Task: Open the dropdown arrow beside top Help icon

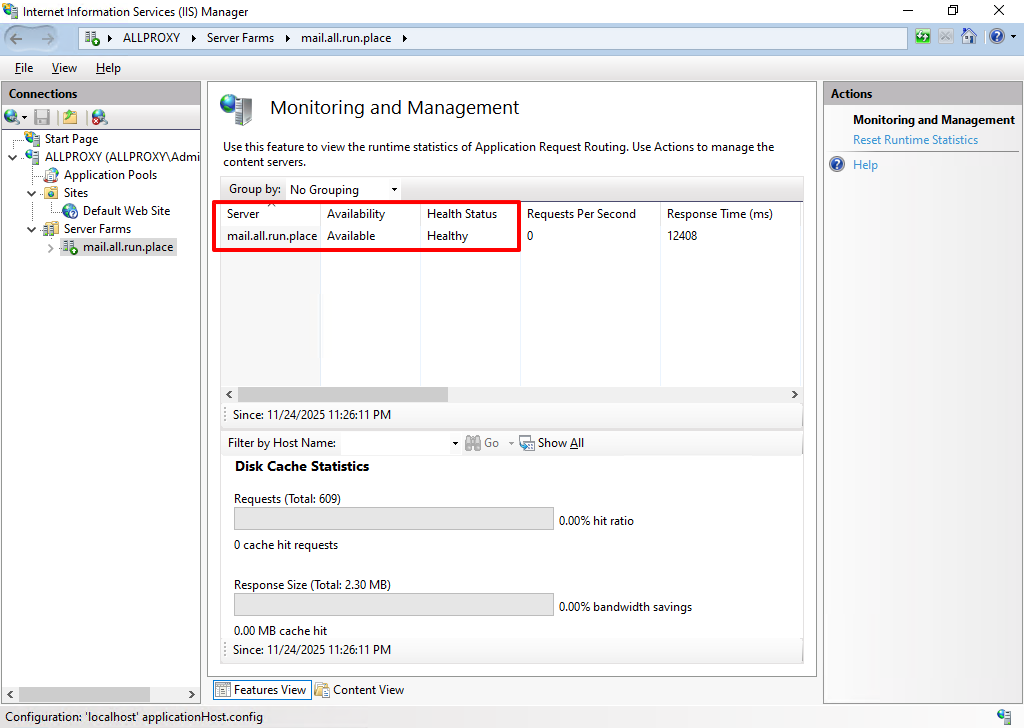Action: (1014, 37)
